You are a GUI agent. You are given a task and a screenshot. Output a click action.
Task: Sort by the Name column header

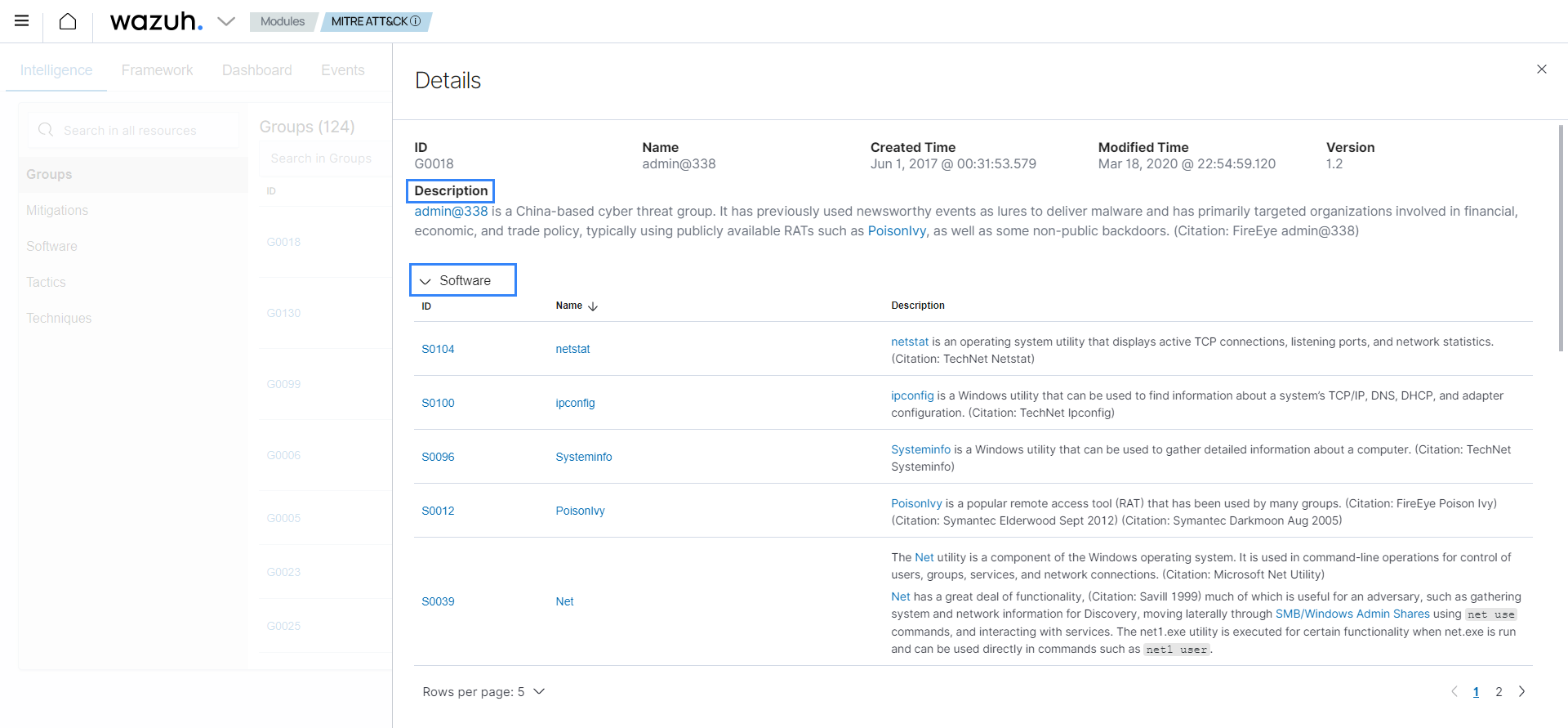[x=569, y=306]
